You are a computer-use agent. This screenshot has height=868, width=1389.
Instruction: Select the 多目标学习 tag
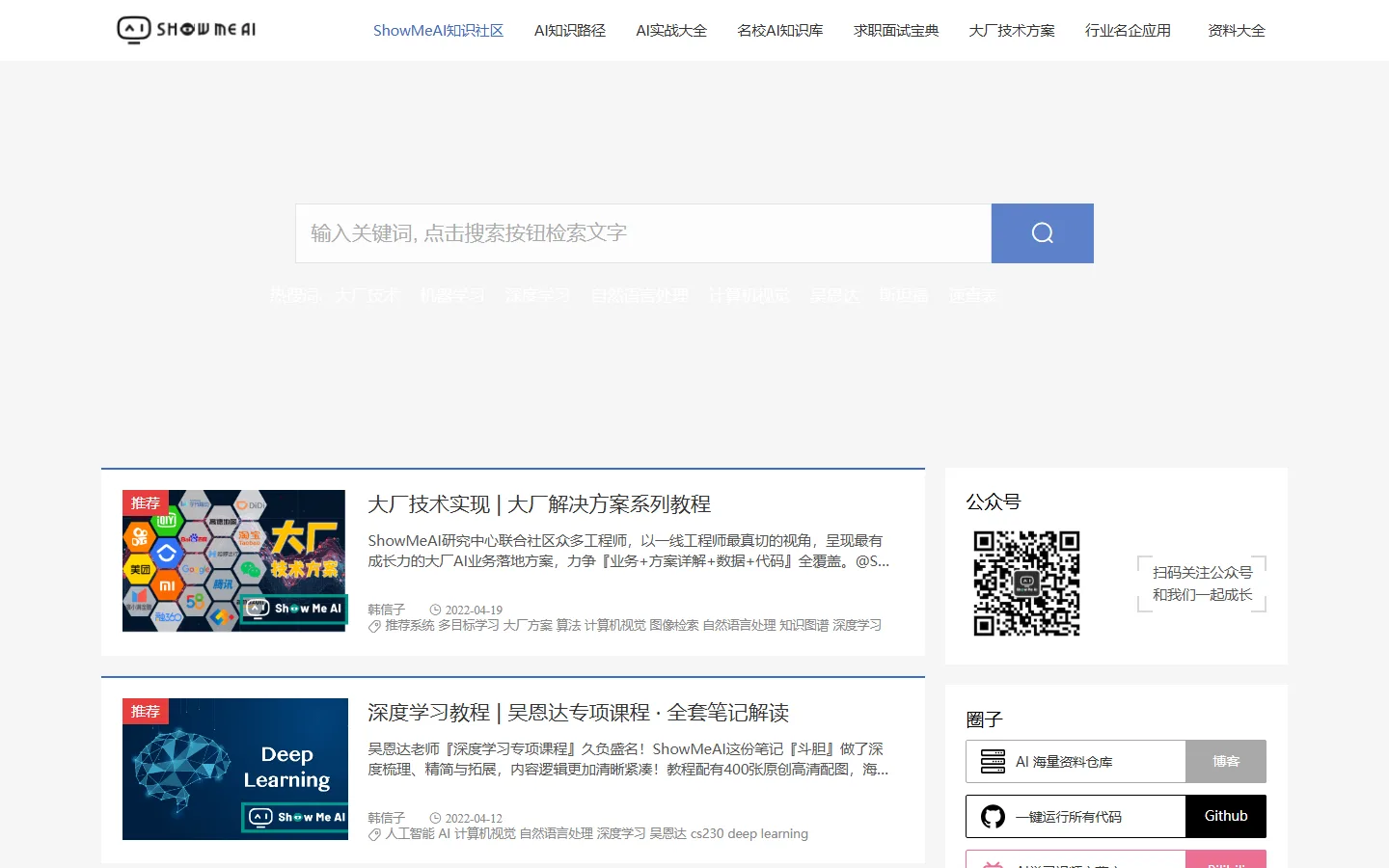pos(469,626)
